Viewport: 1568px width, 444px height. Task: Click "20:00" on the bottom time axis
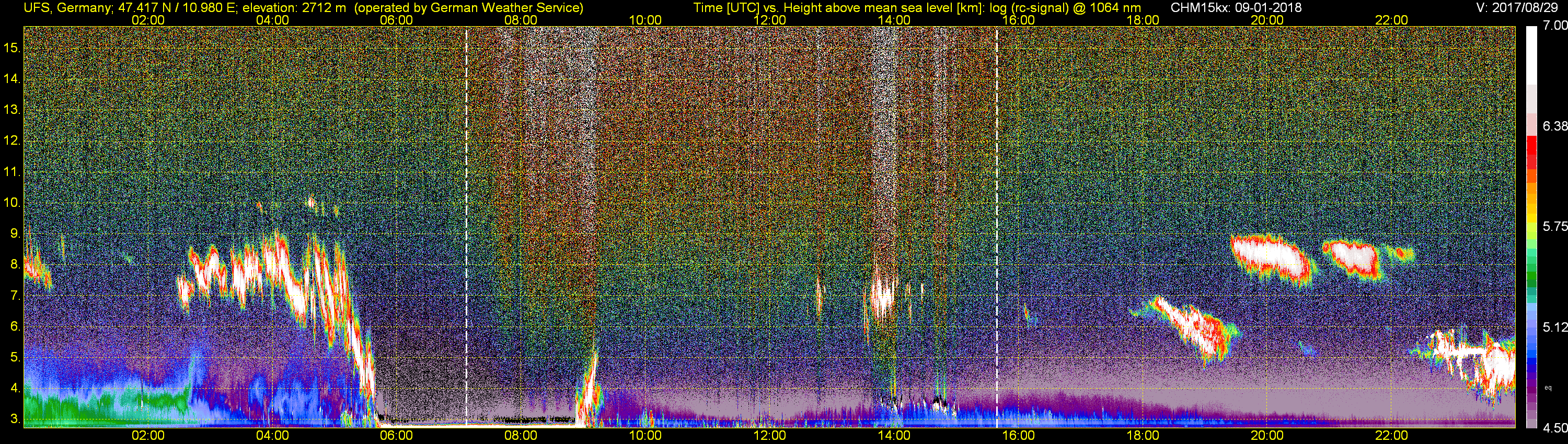[1267, 436]
